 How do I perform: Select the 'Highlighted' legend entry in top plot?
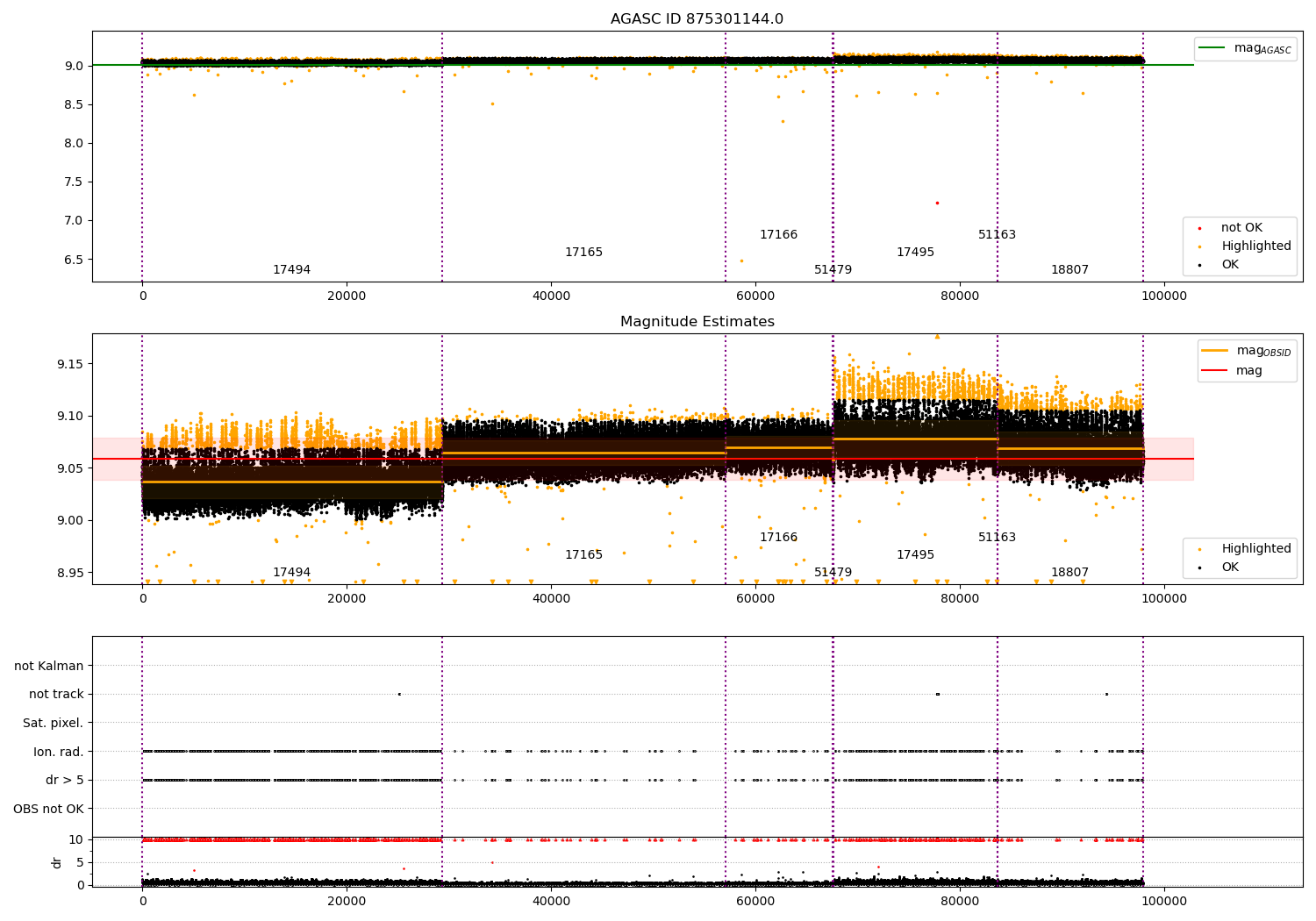[1255, 246]
